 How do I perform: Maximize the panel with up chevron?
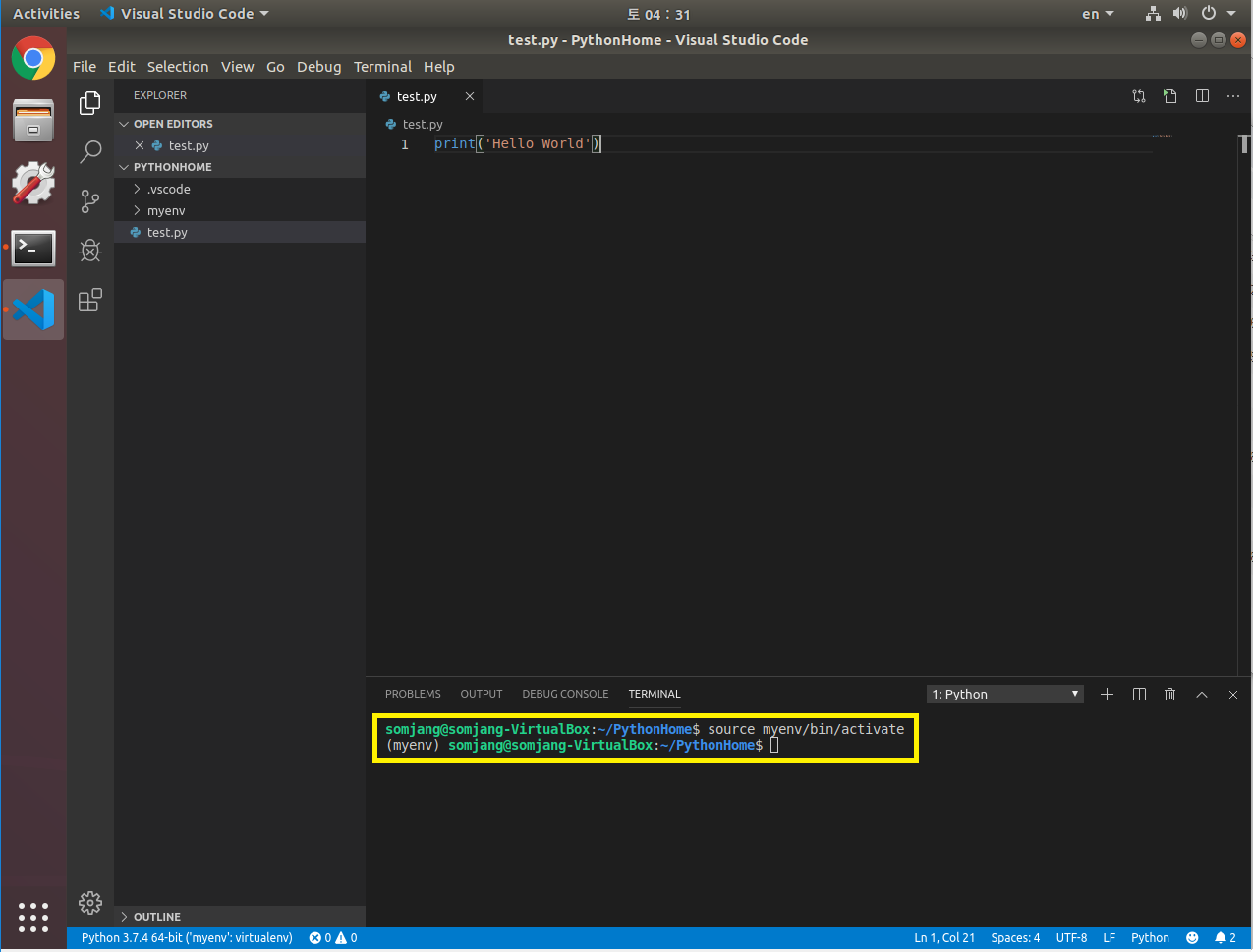[1202, 694]
